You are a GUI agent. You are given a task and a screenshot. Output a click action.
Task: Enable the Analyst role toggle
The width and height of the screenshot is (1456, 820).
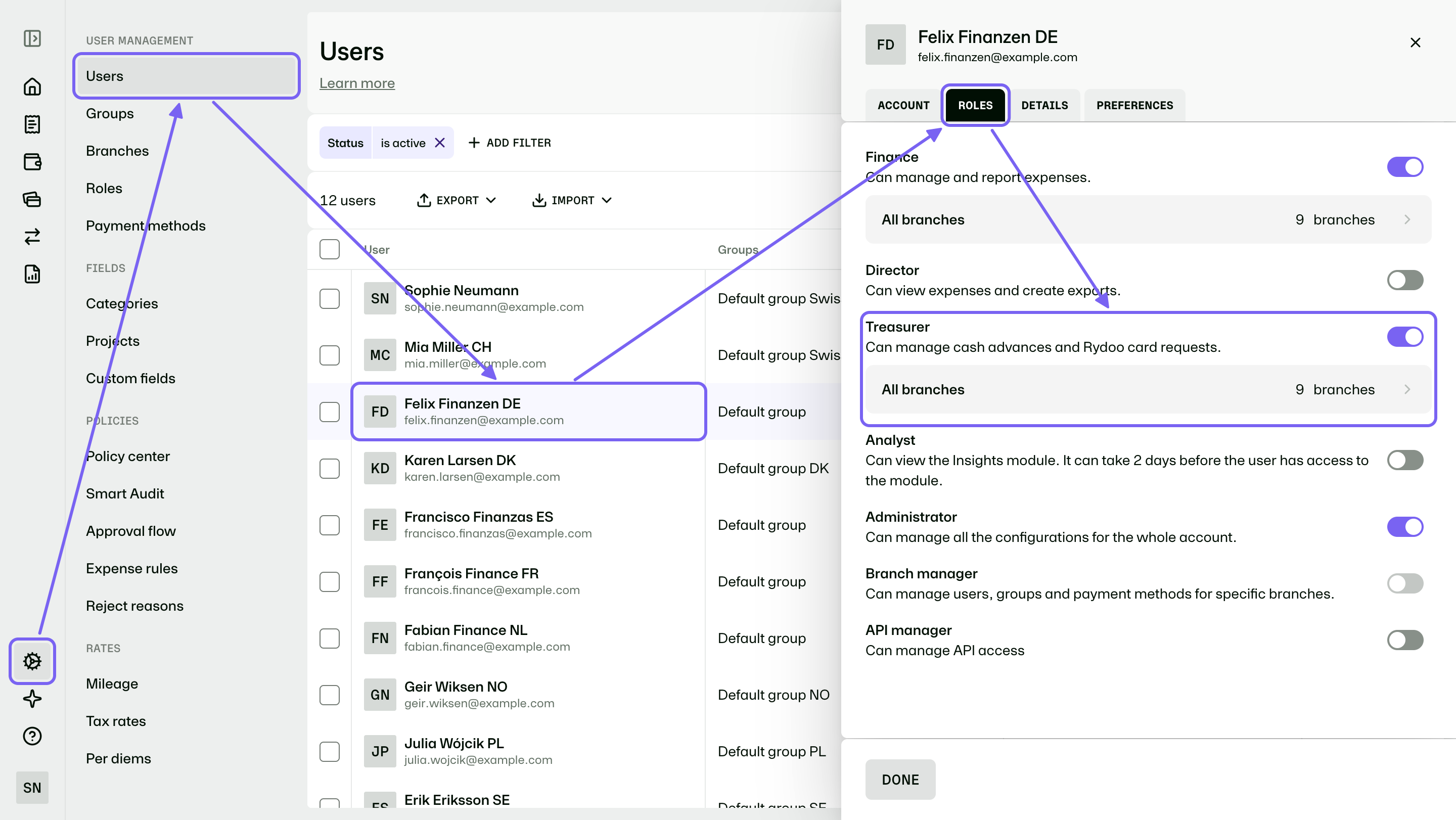click(1405, 460)
